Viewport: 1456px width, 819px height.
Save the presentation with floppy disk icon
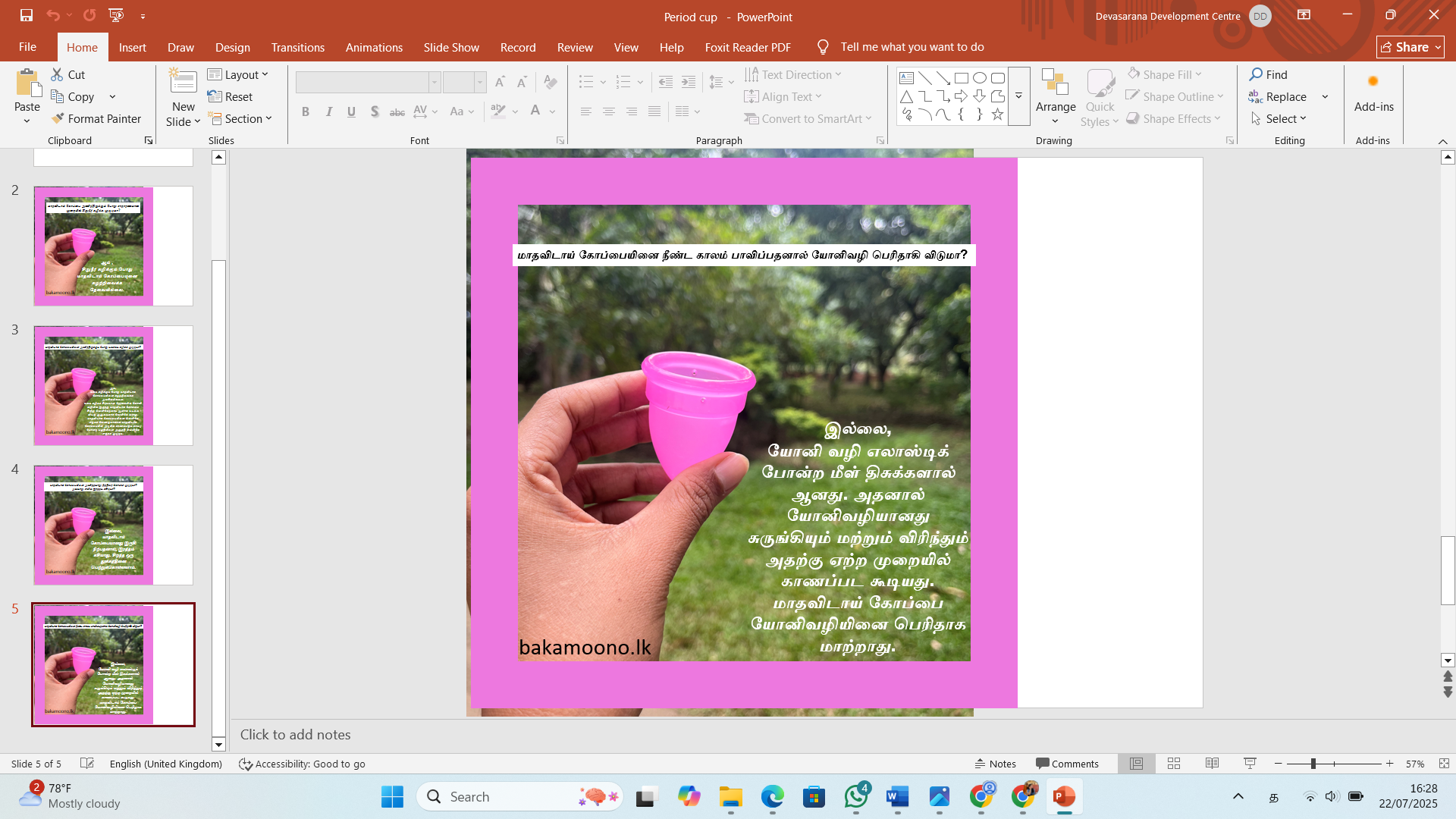27,15
